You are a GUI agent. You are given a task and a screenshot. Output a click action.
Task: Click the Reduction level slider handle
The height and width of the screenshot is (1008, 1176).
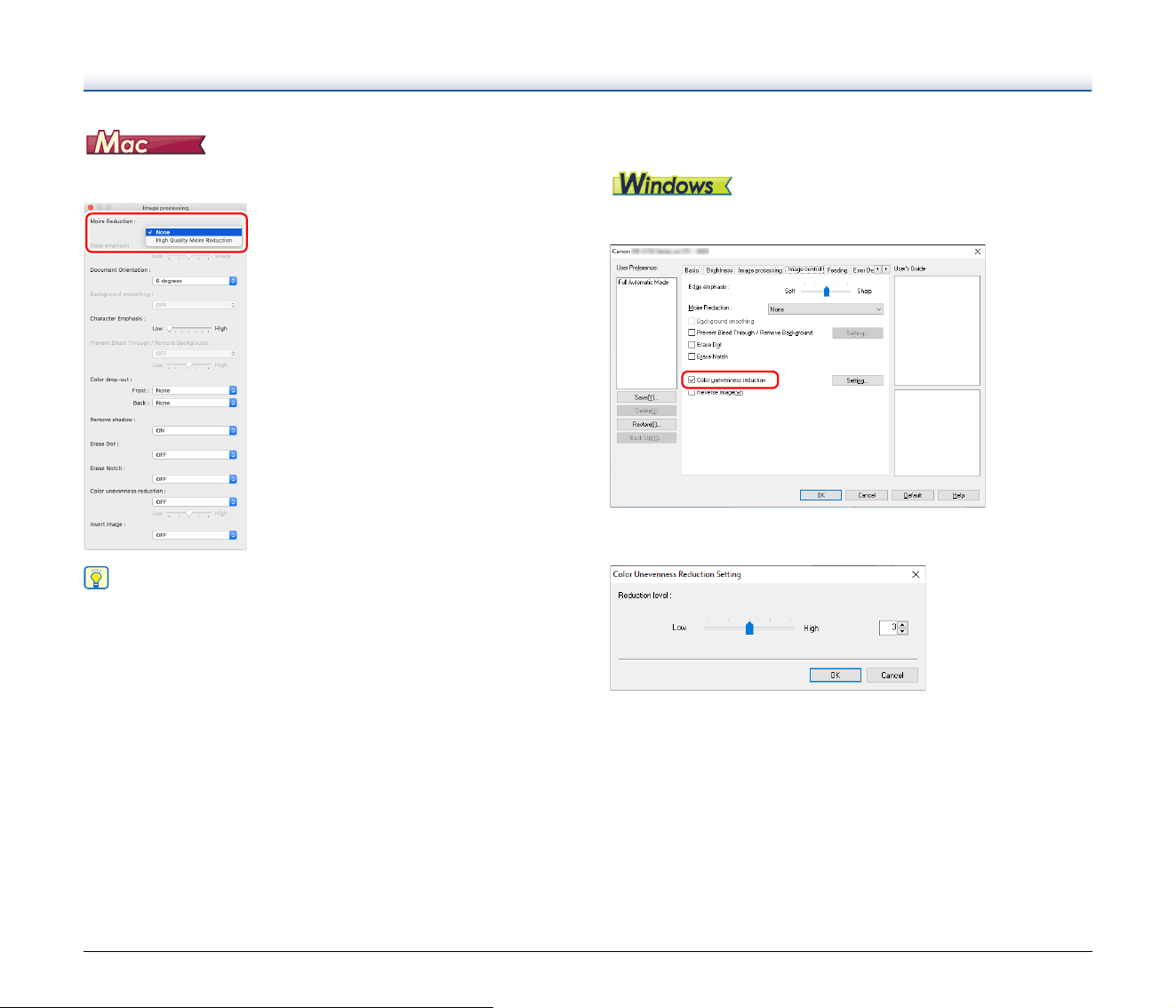click(x=749, y=628)
